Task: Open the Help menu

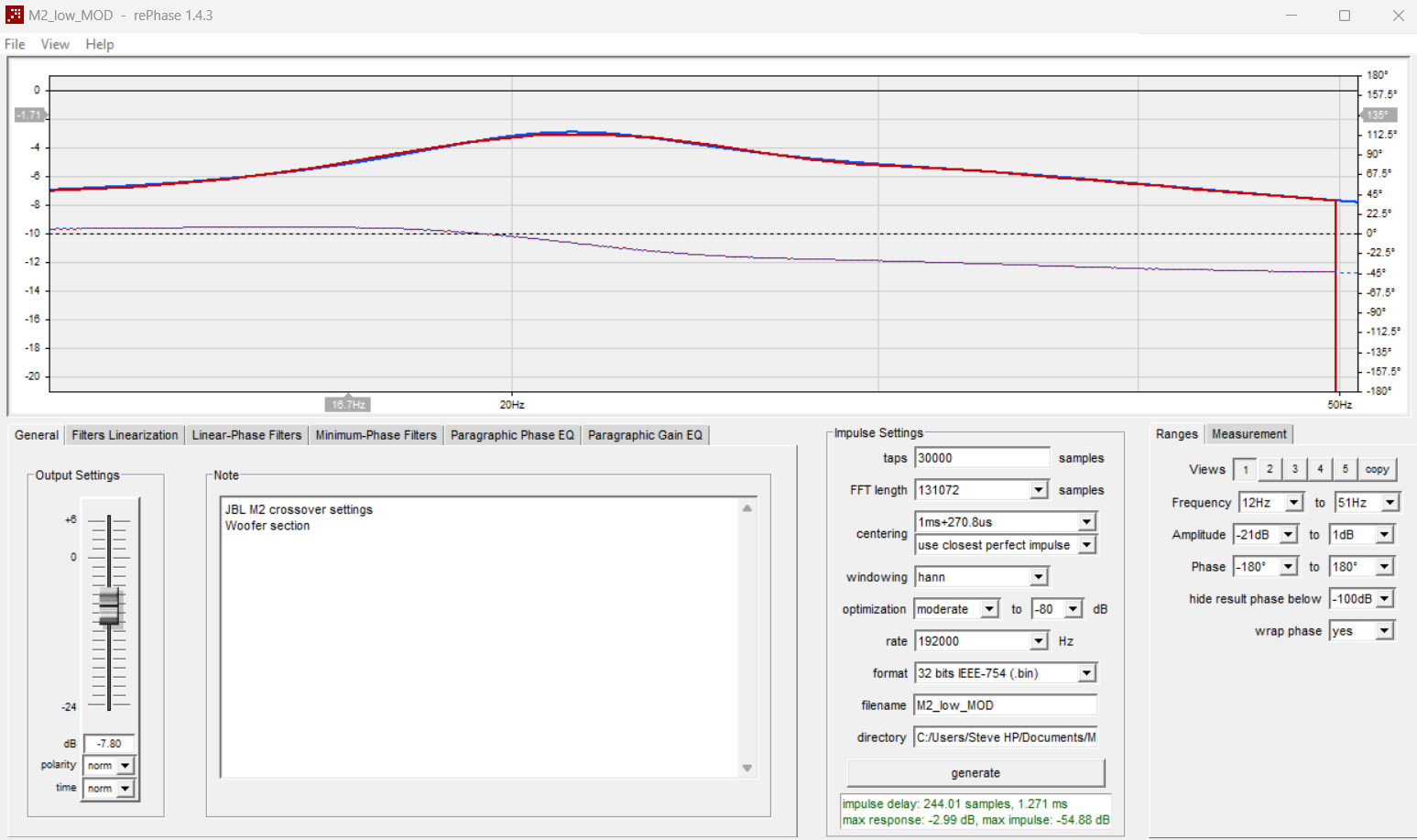Action: (x=100, y=44)
